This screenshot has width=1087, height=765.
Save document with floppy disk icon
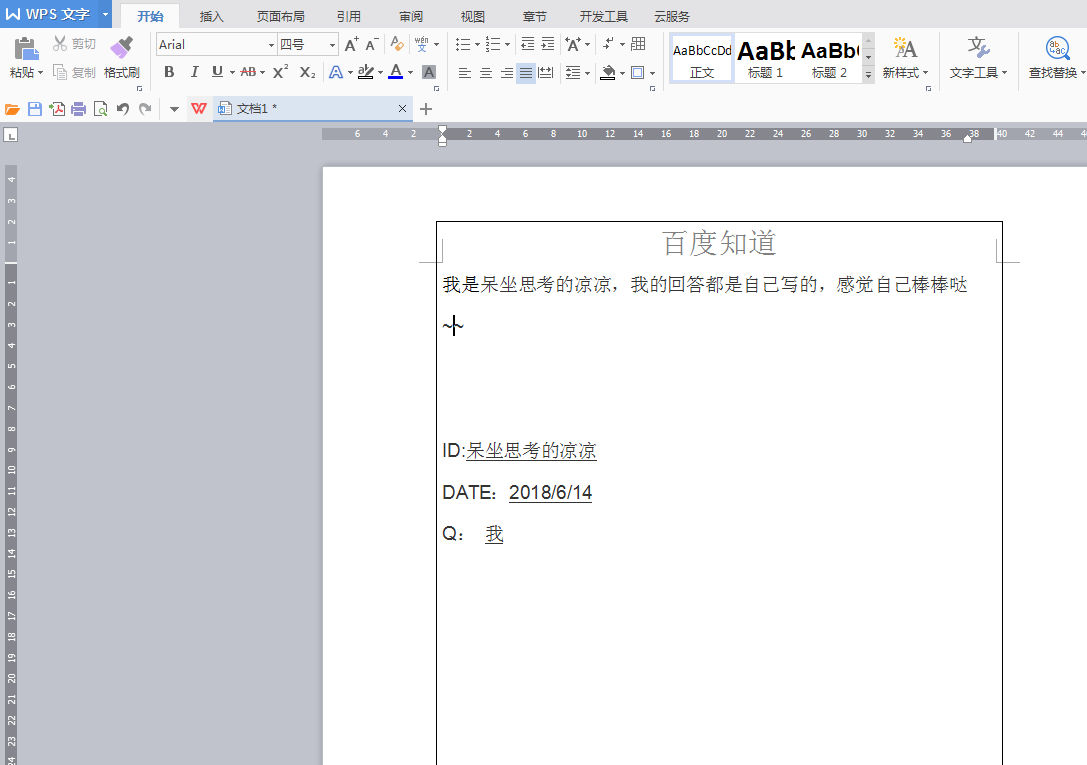coord(35,109)
